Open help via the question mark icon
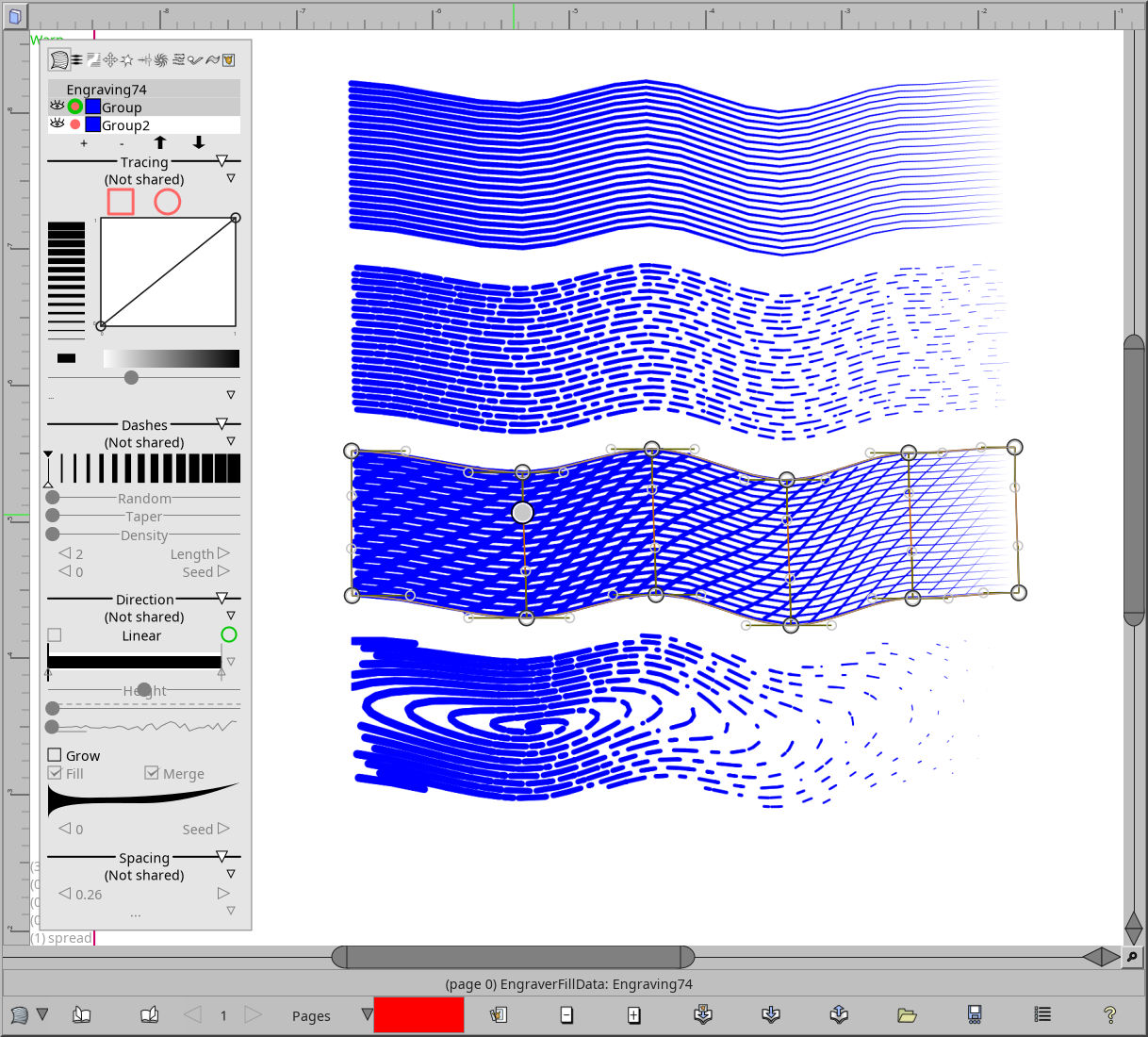Viewport: 1148px width, 1037px height. [x=1110, y=1014]
